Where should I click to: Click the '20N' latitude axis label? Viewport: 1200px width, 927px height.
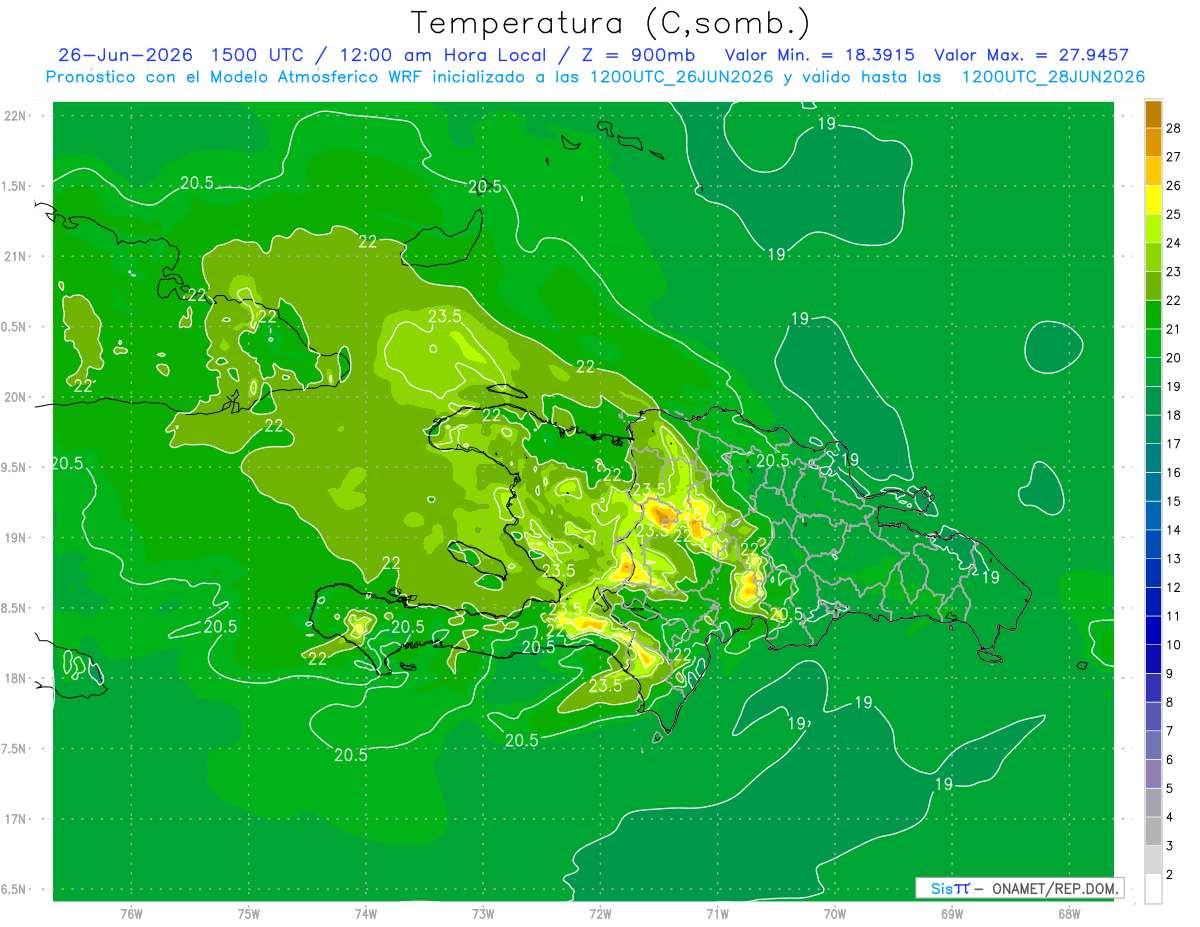coord(16,398)
